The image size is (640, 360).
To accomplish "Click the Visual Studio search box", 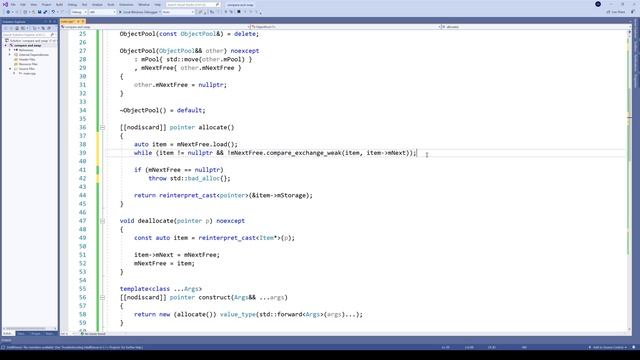I will coord(193,4).
